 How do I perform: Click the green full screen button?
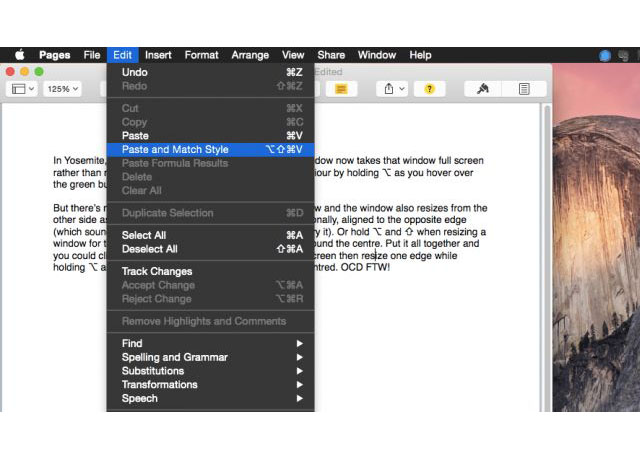pos(39,72)
